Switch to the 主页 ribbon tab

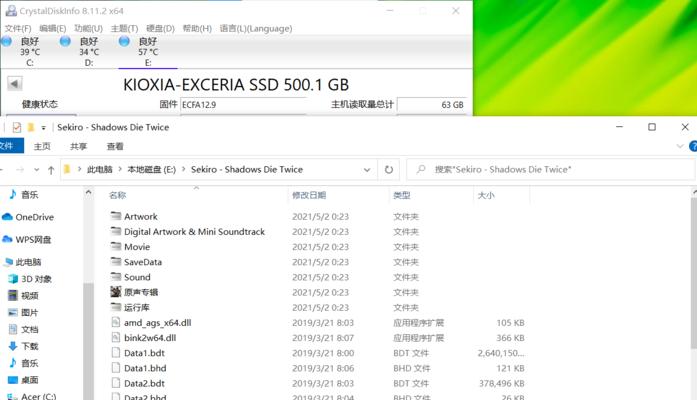42,146
